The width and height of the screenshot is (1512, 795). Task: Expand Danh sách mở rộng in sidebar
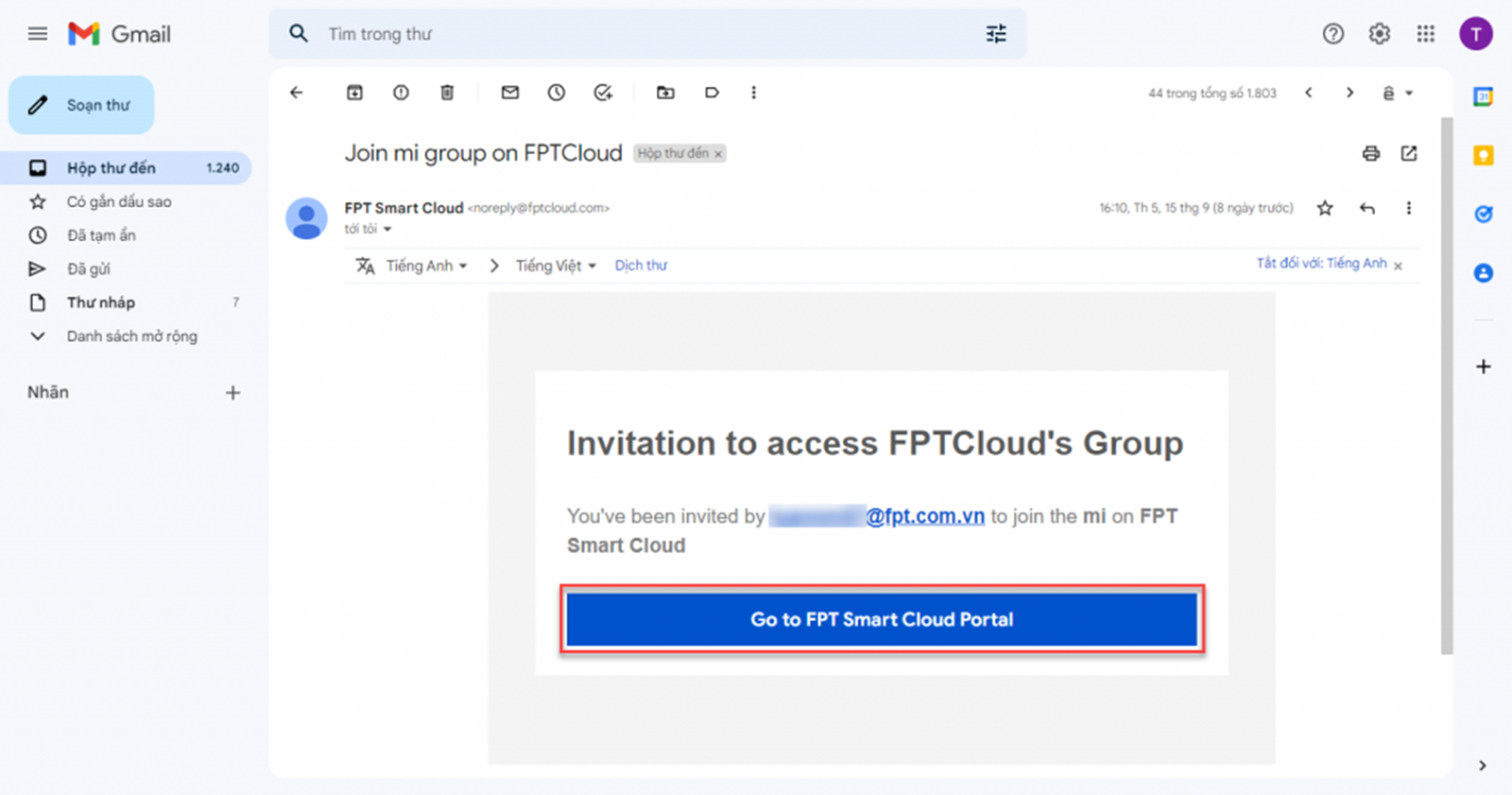point(131,336)
